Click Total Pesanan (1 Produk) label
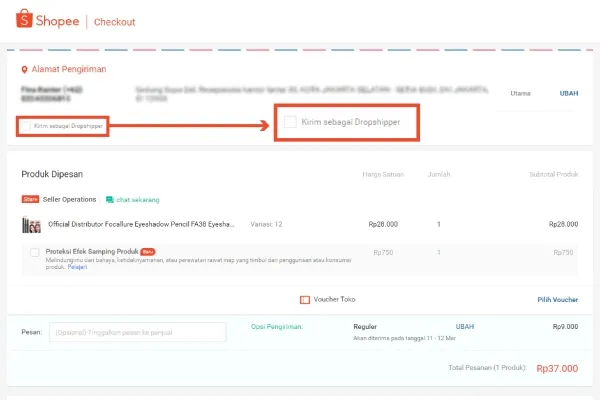This screenshot has width=600, height=400. coord(488,368)
